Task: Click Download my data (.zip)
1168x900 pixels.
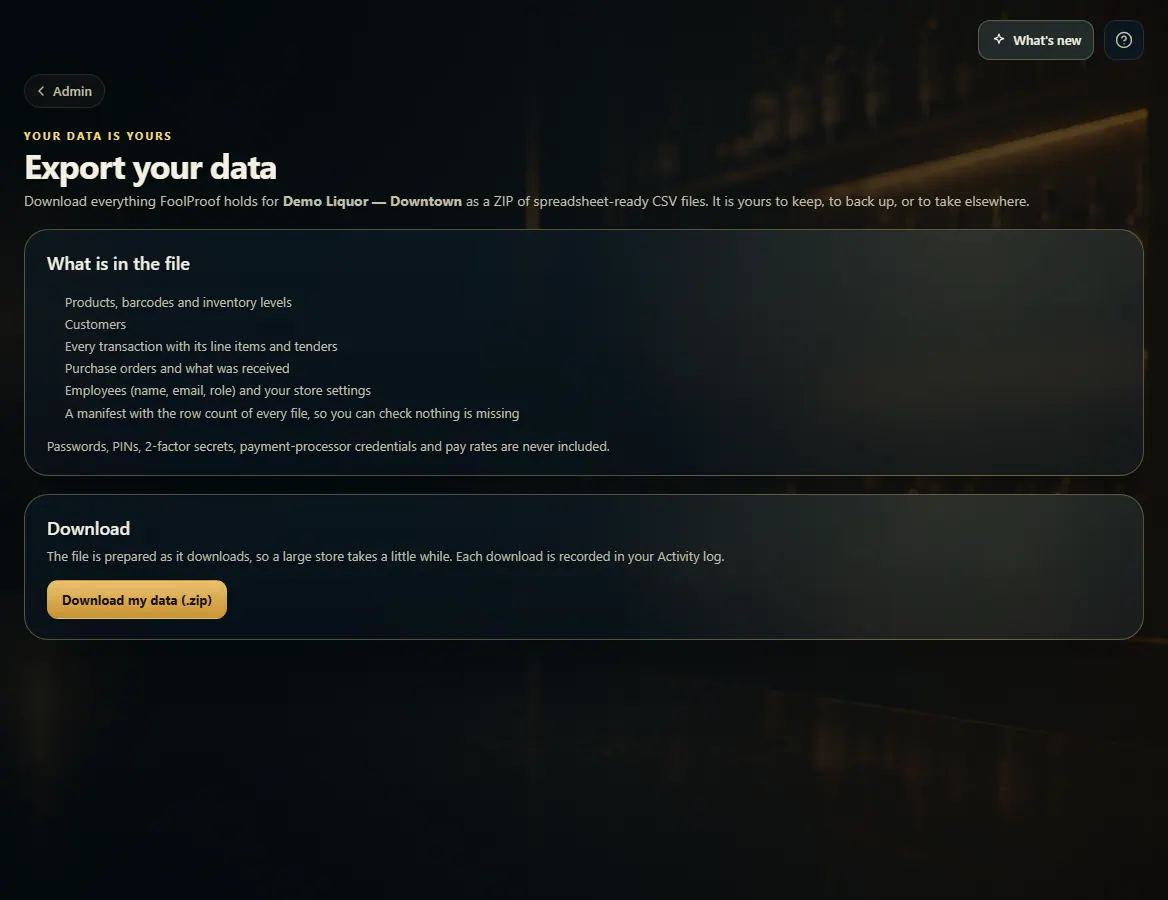Action: (137, 600)
